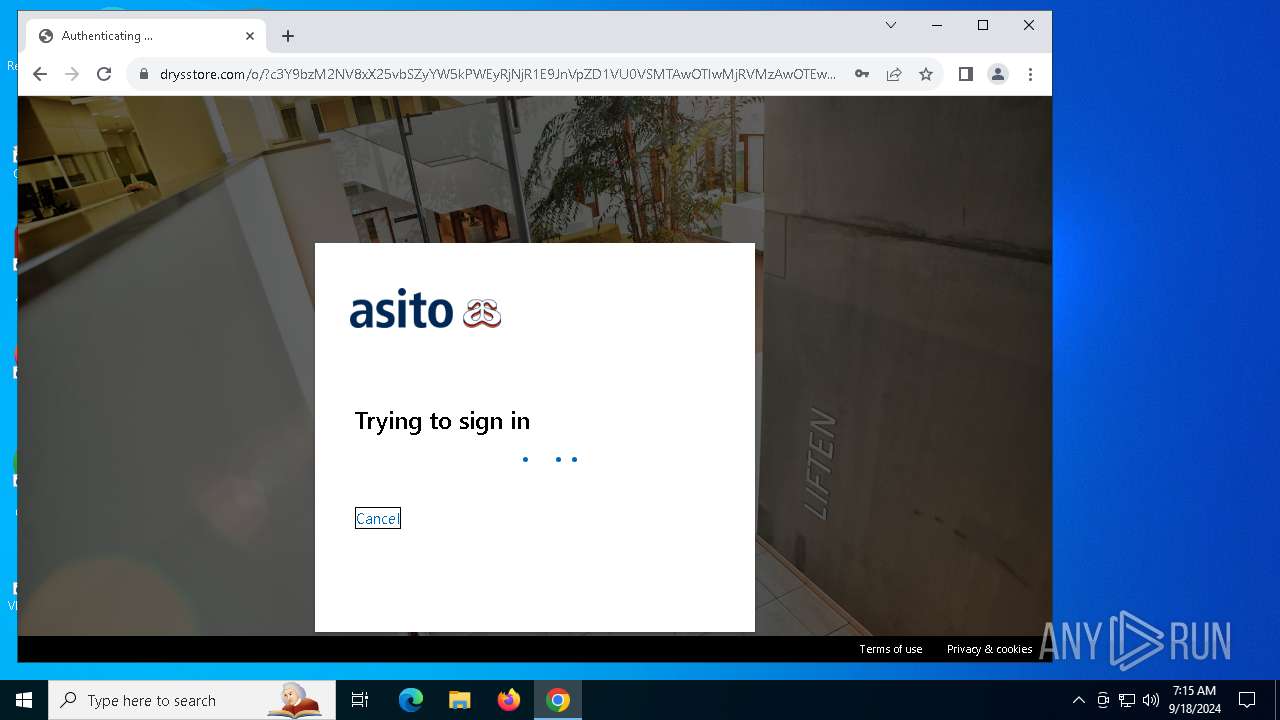
Task: Expand the tab search dropdown
Action: coord(891,25)
